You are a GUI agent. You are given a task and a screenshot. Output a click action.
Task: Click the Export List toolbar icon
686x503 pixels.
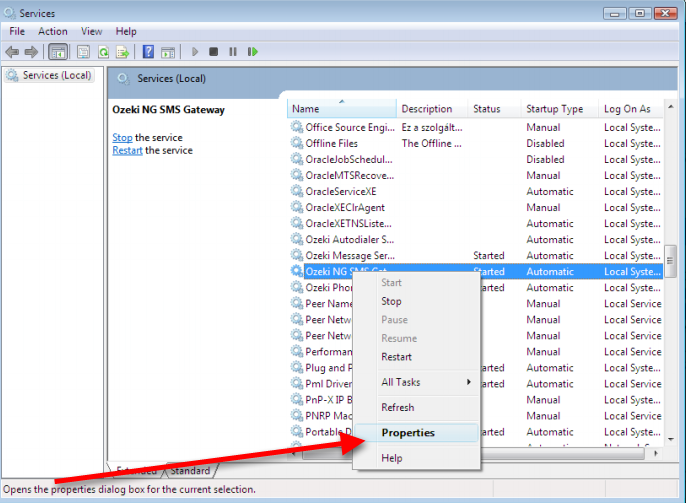pos(122,52)
